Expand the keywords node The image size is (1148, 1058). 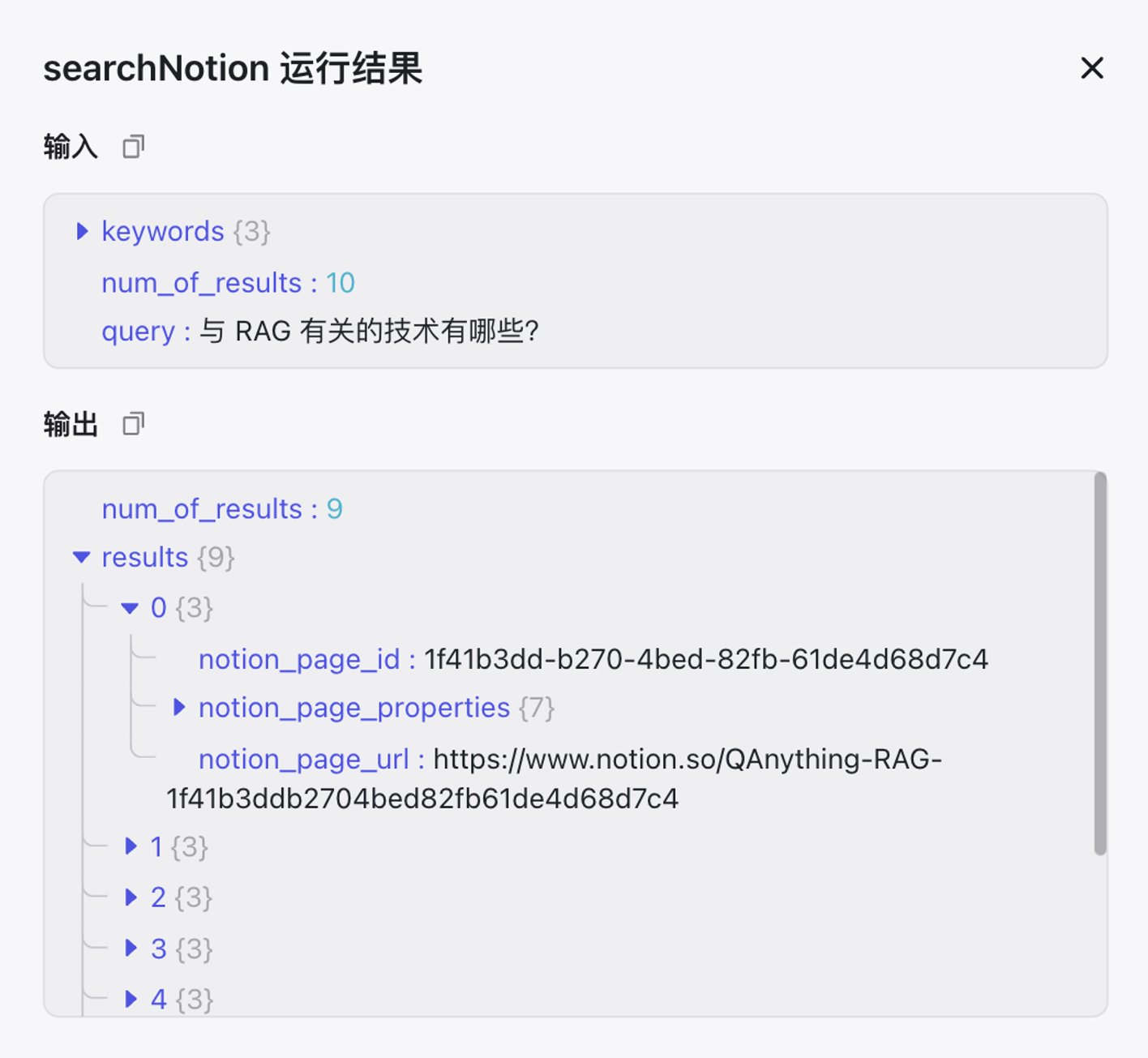pos(82,231)
